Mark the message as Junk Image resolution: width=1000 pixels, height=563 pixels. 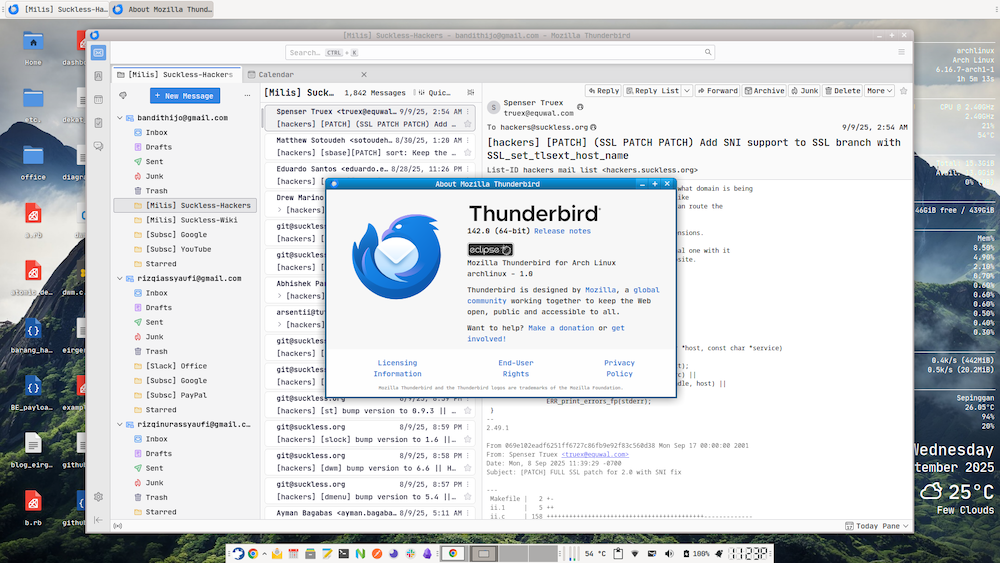click(805, 91)
